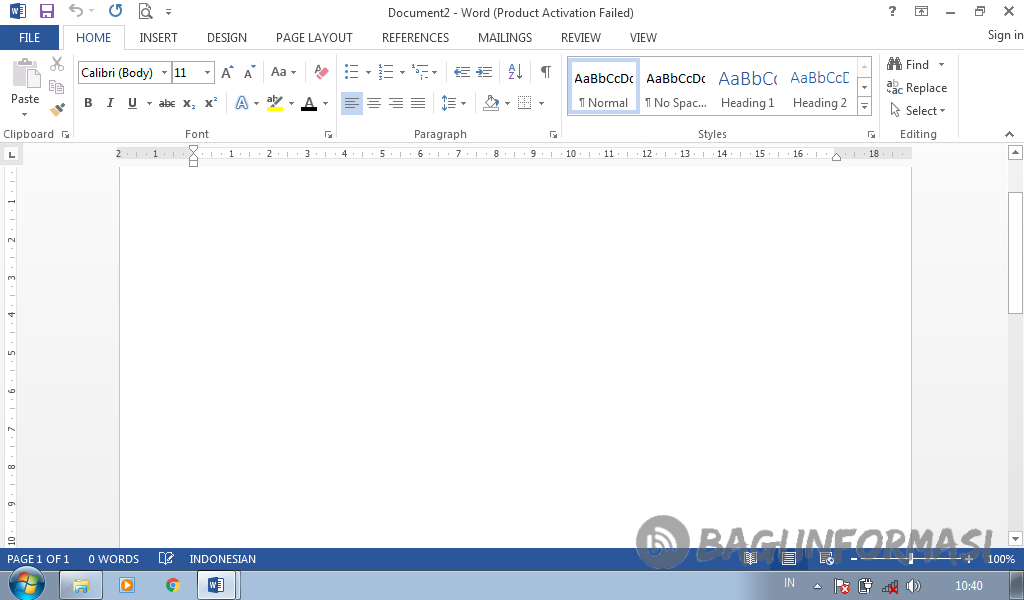The width and height of the screenshot is (1024, 600).
Task: Apply italic formatting
Action: point(110,103)
